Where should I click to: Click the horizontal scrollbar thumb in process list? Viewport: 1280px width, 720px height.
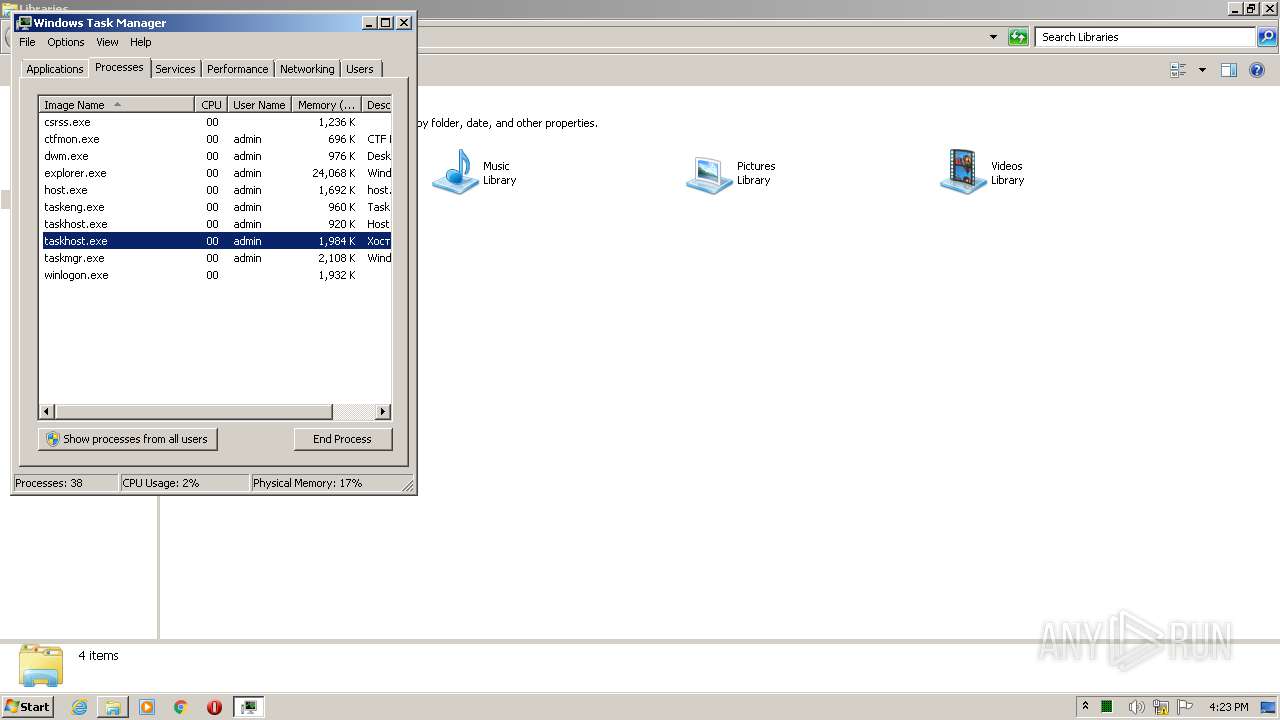tap(193, 411)
